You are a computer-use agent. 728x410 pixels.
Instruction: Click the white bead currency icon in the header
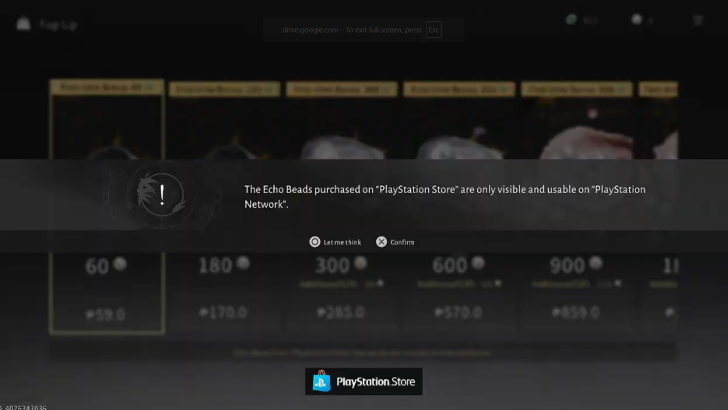637,20
